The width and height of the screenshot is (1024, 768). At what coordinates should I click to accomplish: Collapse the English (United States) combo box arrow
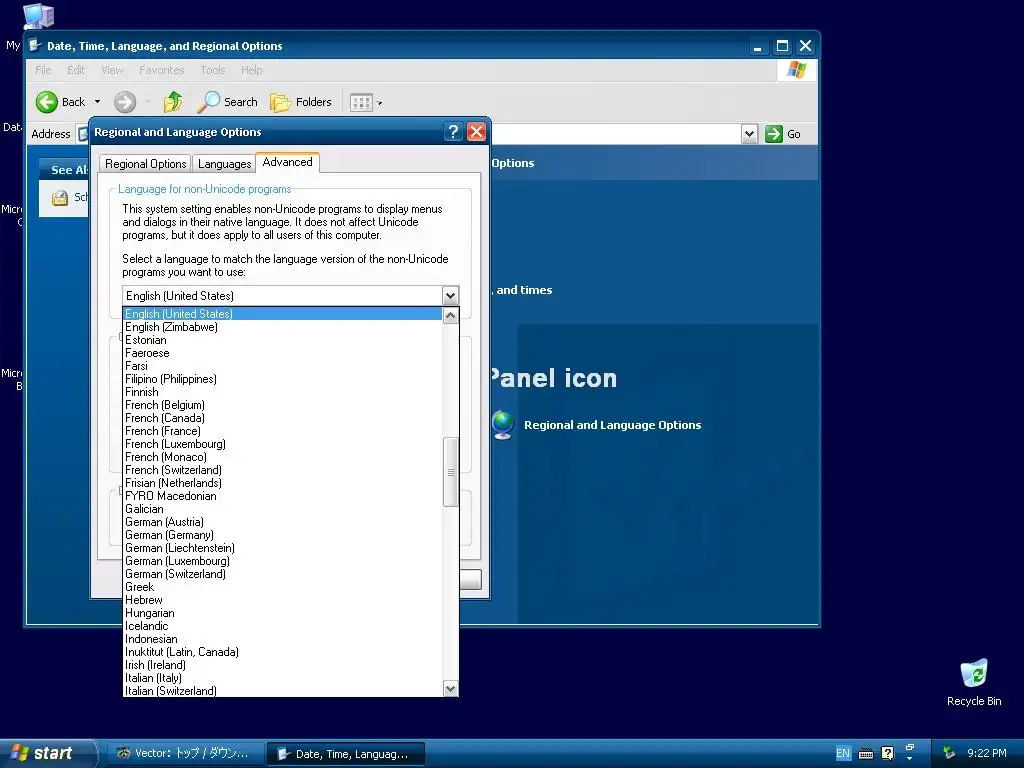click(x=450, y=296)
